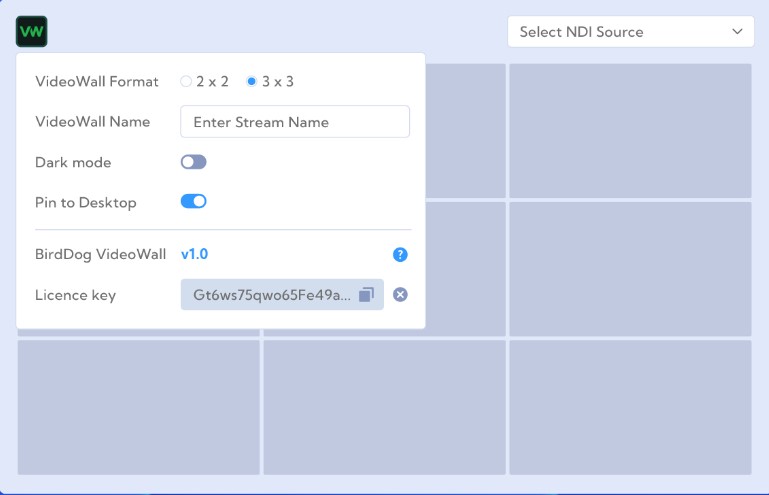Viewport: 769px width, 495px height.
Task: Select the top-center video wall cell
Action: coord(465,131)
